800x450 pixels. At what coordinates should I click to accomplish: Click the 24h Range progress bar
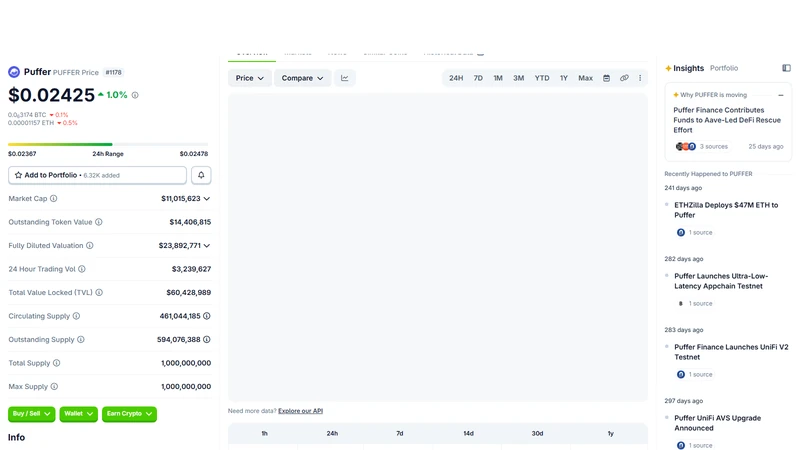tap(108, 144)
